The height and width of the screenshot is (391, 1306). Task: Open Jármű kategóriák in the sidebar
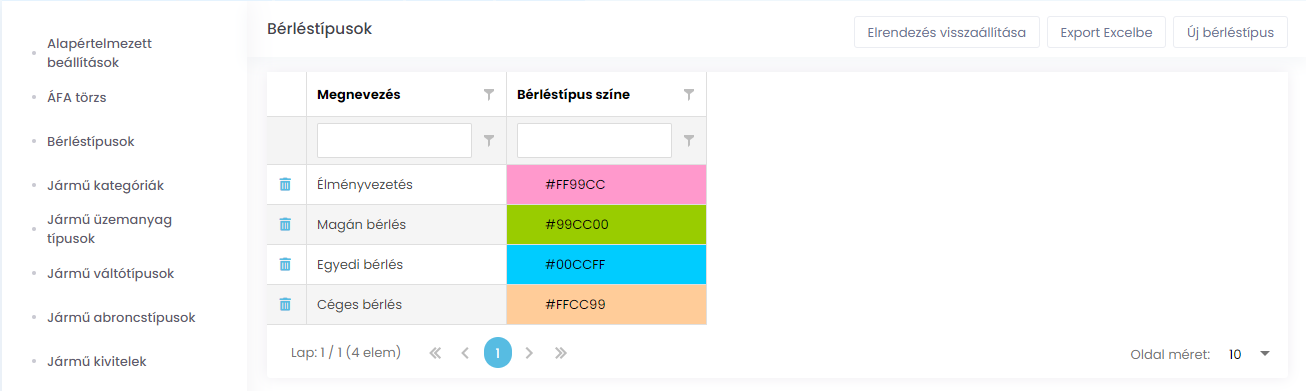(105, 186)
